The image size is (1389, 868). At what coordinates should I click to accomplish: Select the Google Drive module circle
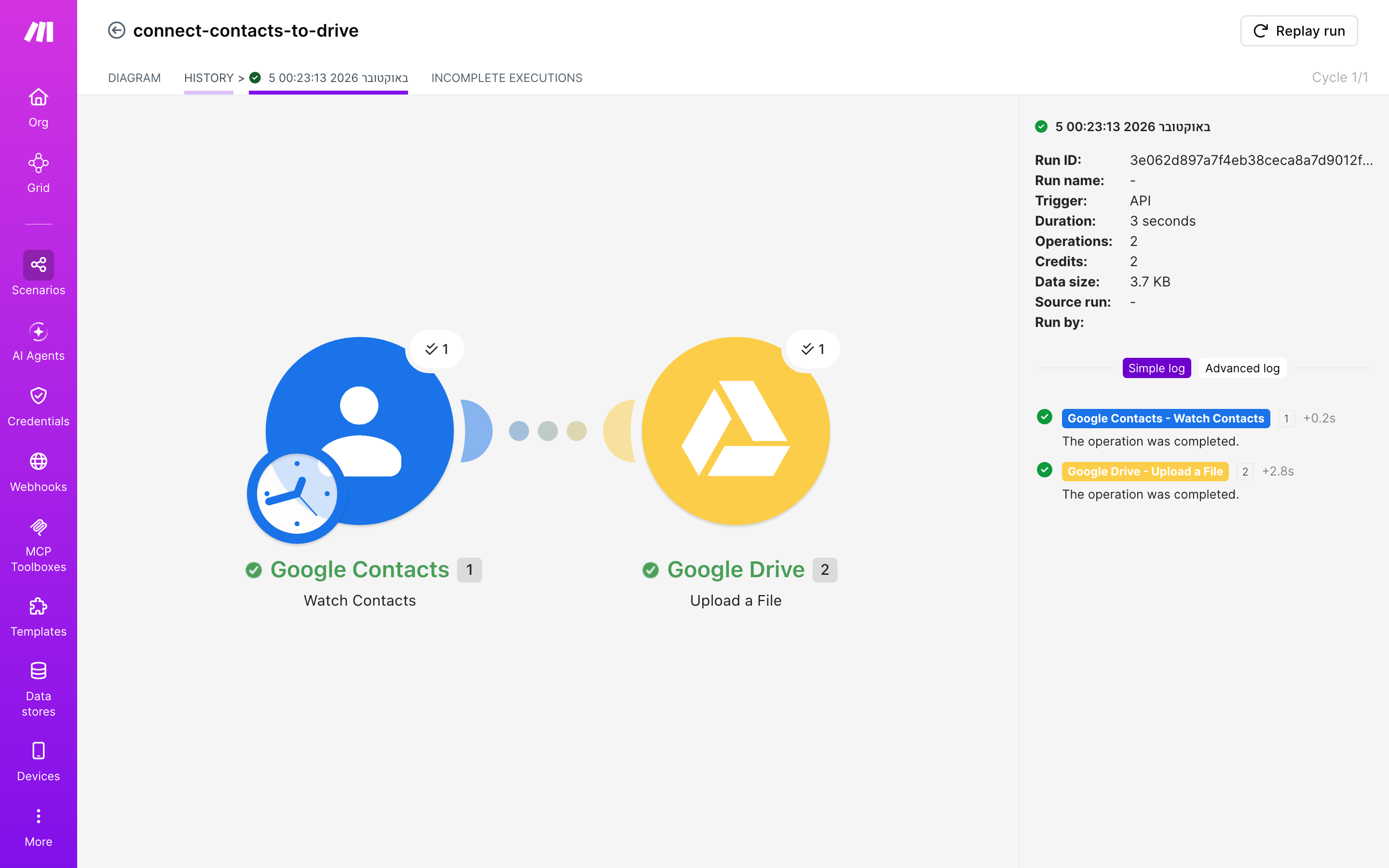pyautogui.click(x=736, y=431)
